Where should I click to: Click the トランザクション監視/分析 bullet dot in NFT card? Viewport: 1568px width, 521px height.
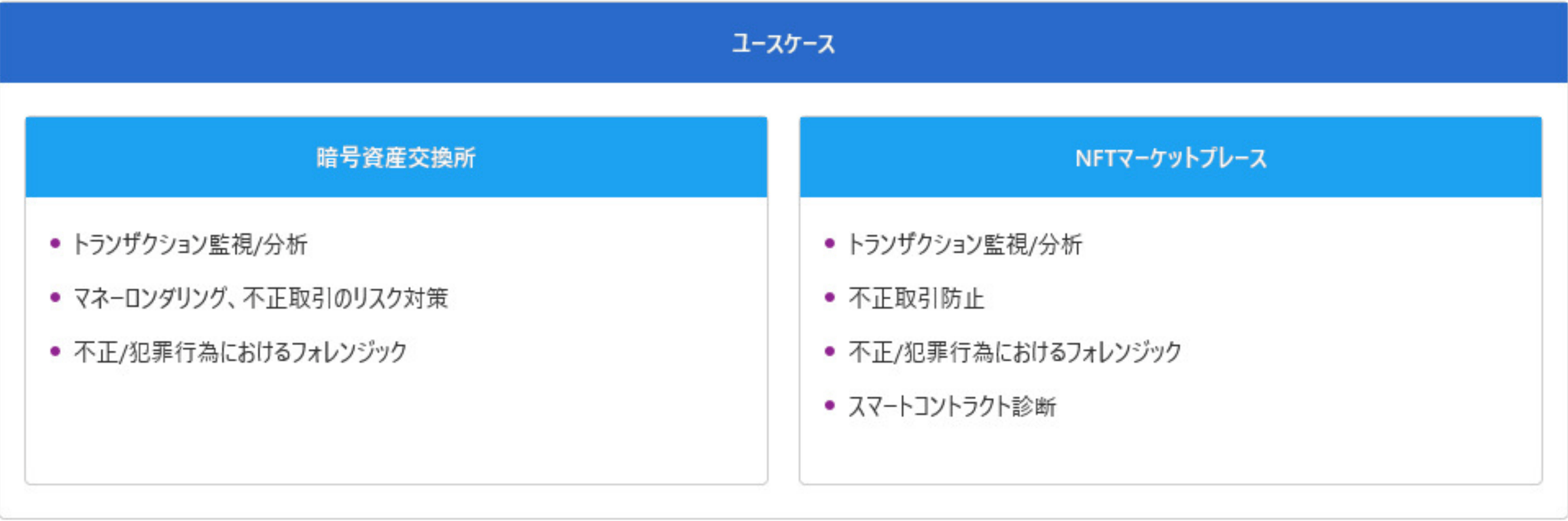pyautogui.click(x=830, y=243)
